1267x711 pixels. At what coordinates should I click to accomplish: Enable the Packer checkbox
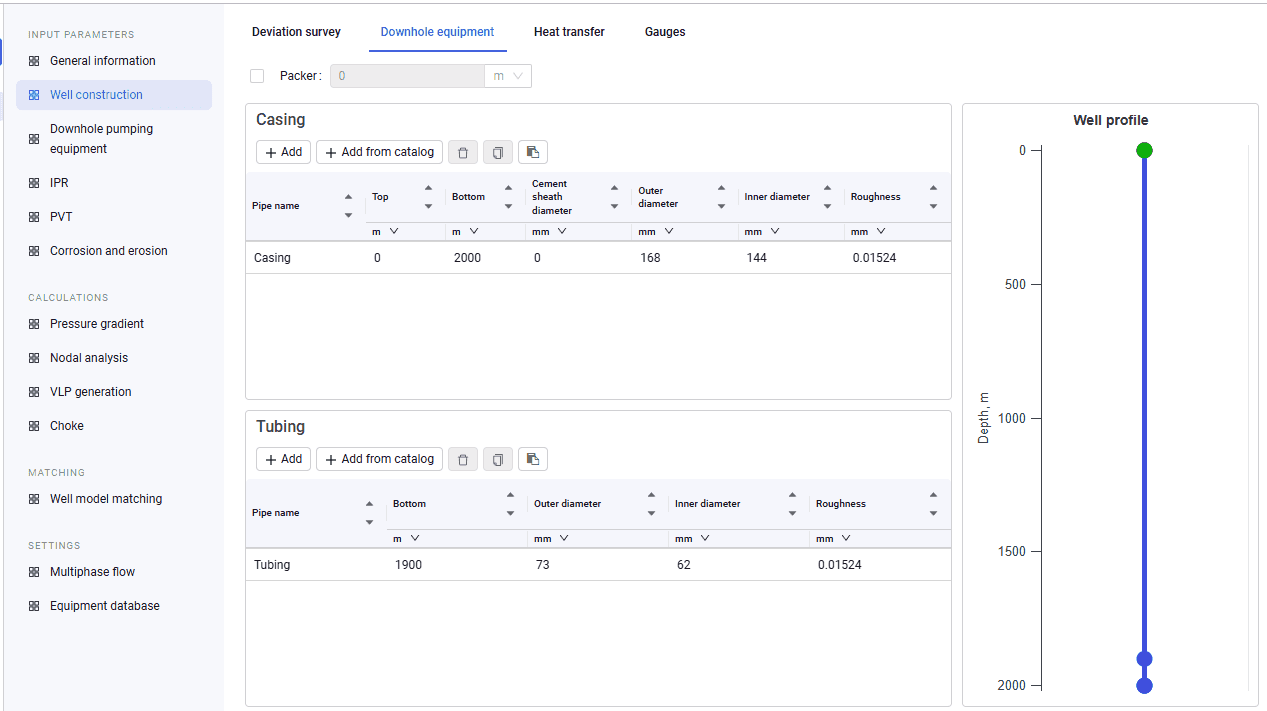257,76
